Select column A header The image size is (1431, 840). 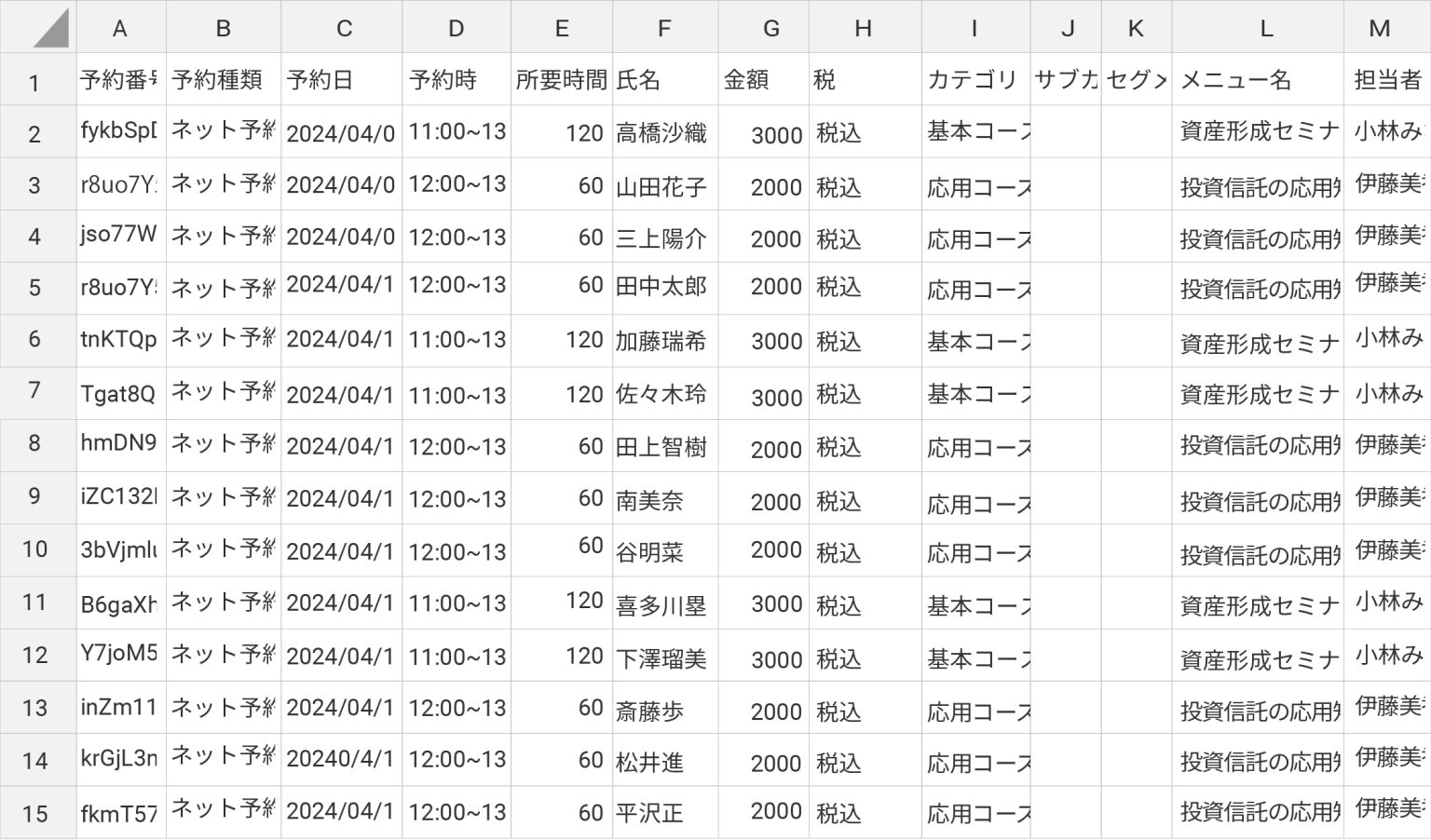click(120, 28)
